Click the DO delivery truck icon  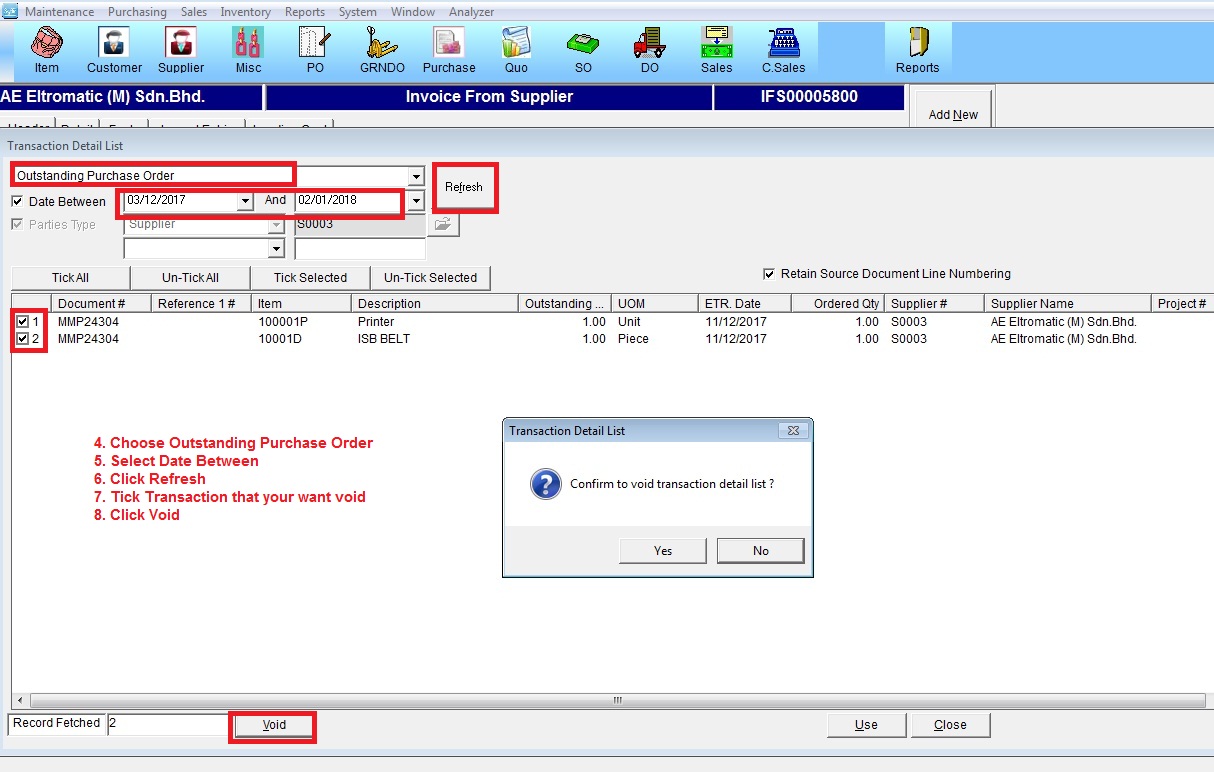click(x=650, y=50)
